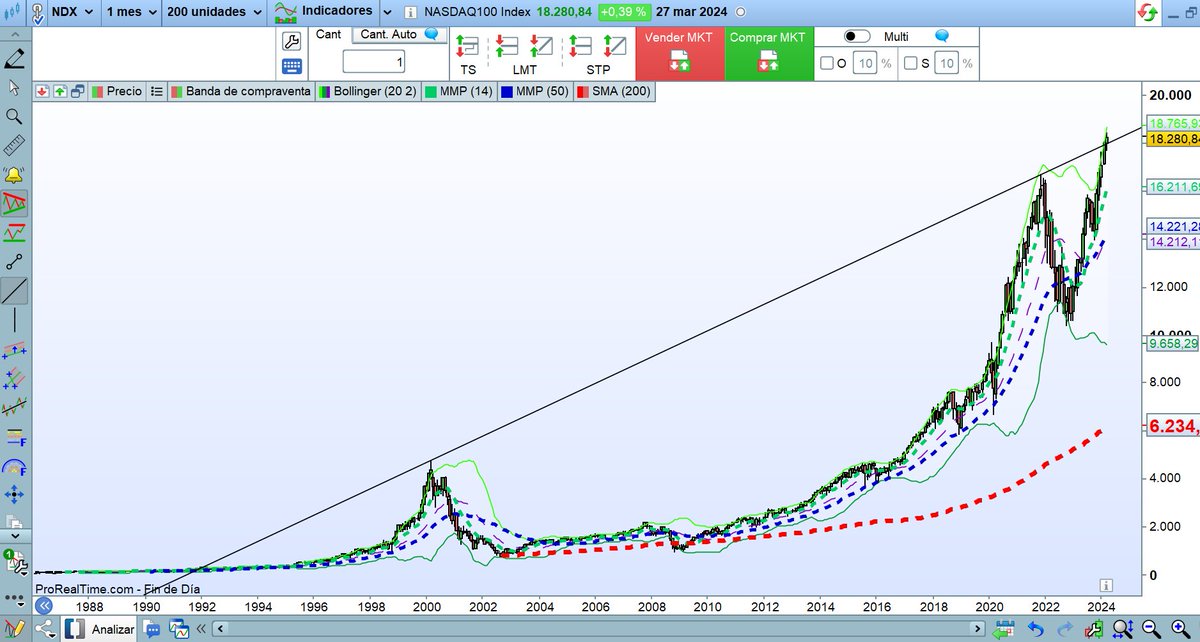Expand chart history with double-left arrow button
The height and width of the screenshot is (642, 1200).
point(43,606)
